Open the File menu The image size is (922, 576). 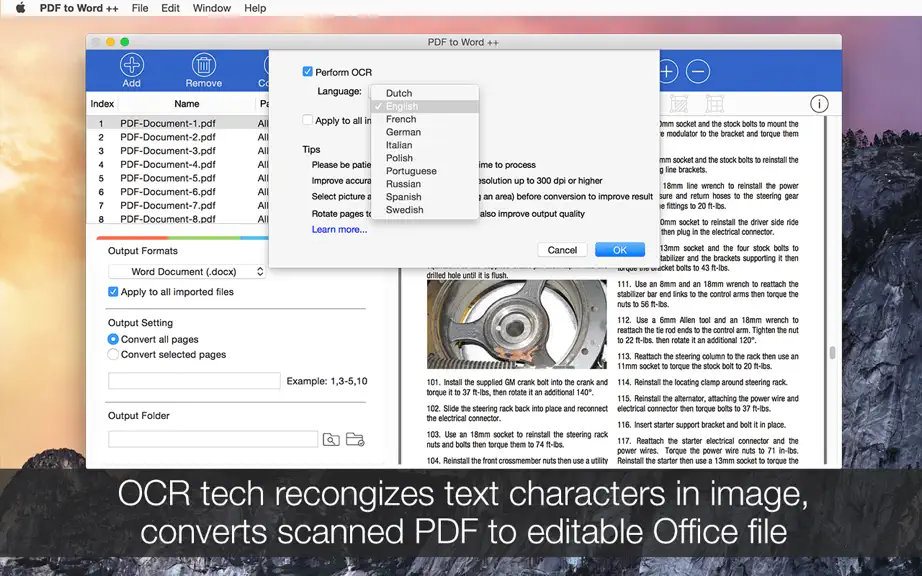(140, 8)
